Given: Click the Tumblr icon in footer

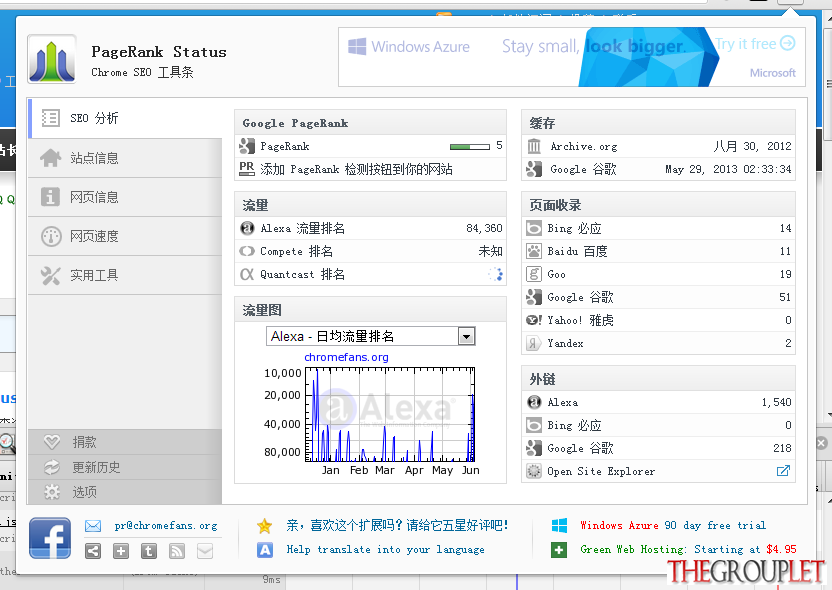Looking at the screenshot, I should [x=149, y=551].
